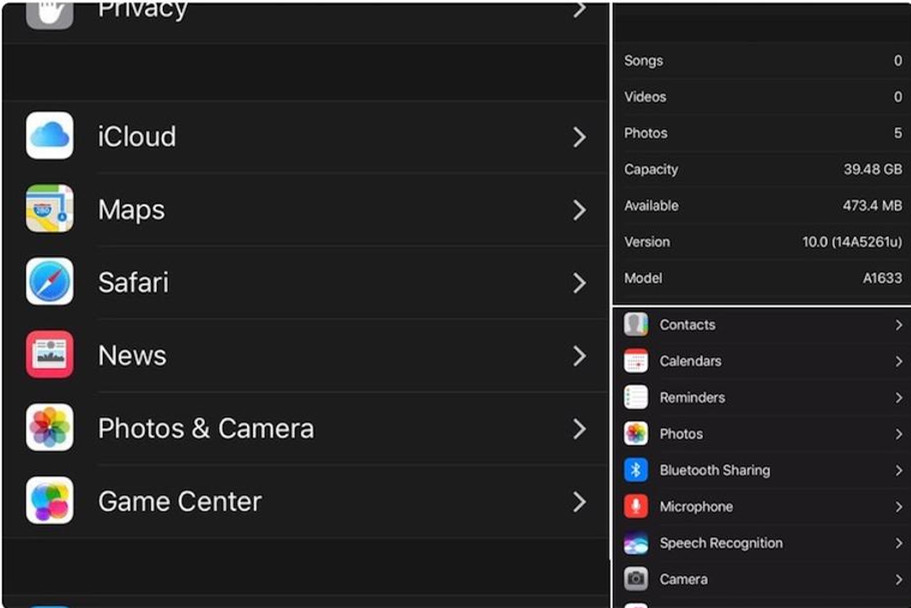This screenshot has height=608, width=911.
Task: Expand the iCloud row chevron
Action: (x=579, y=137)
